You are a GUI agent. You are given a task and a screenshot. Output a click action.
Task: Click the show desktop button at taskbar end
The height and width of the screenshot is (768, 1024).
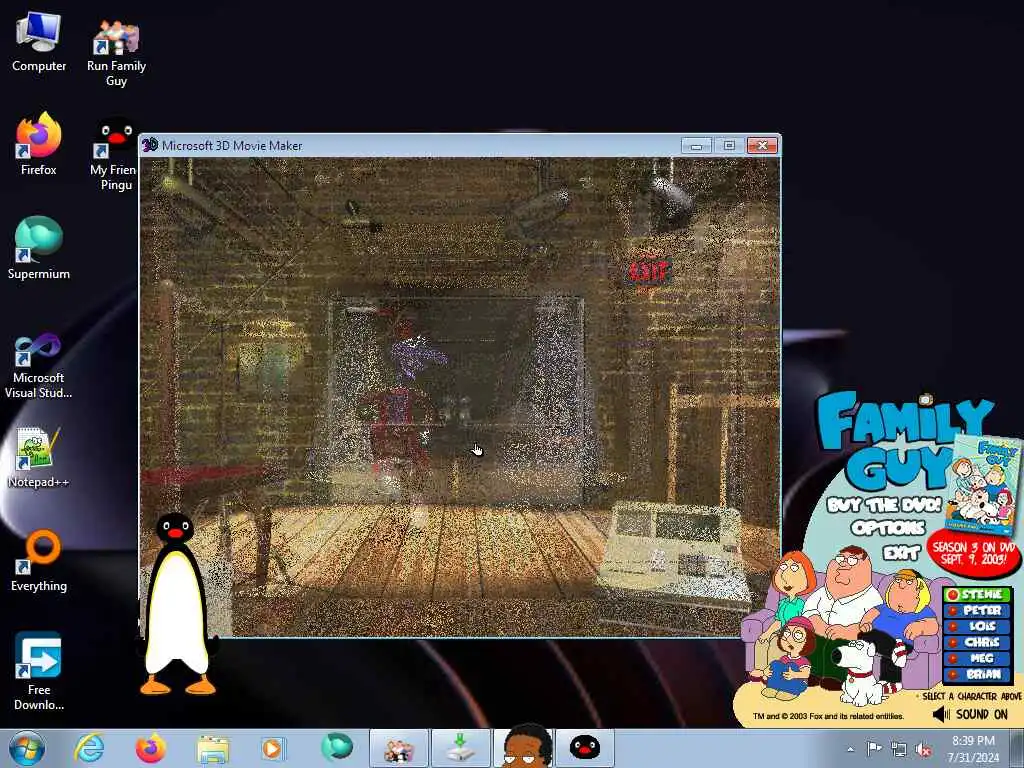[x=1017, y=749]
